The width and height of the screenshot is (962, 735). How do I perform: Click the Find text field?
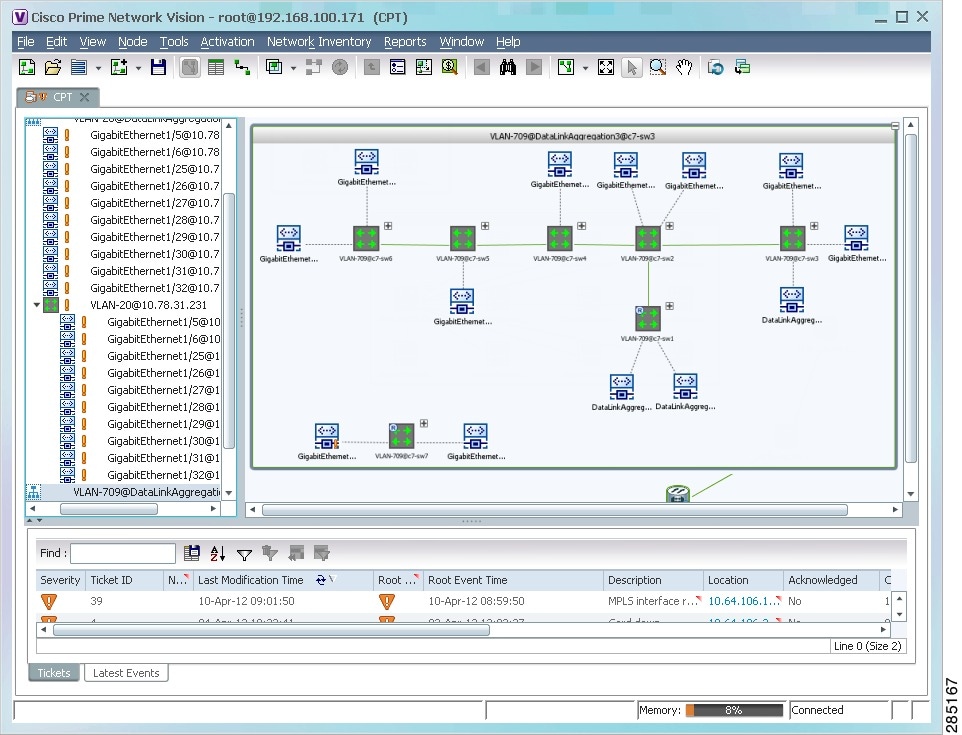[123, 553]
